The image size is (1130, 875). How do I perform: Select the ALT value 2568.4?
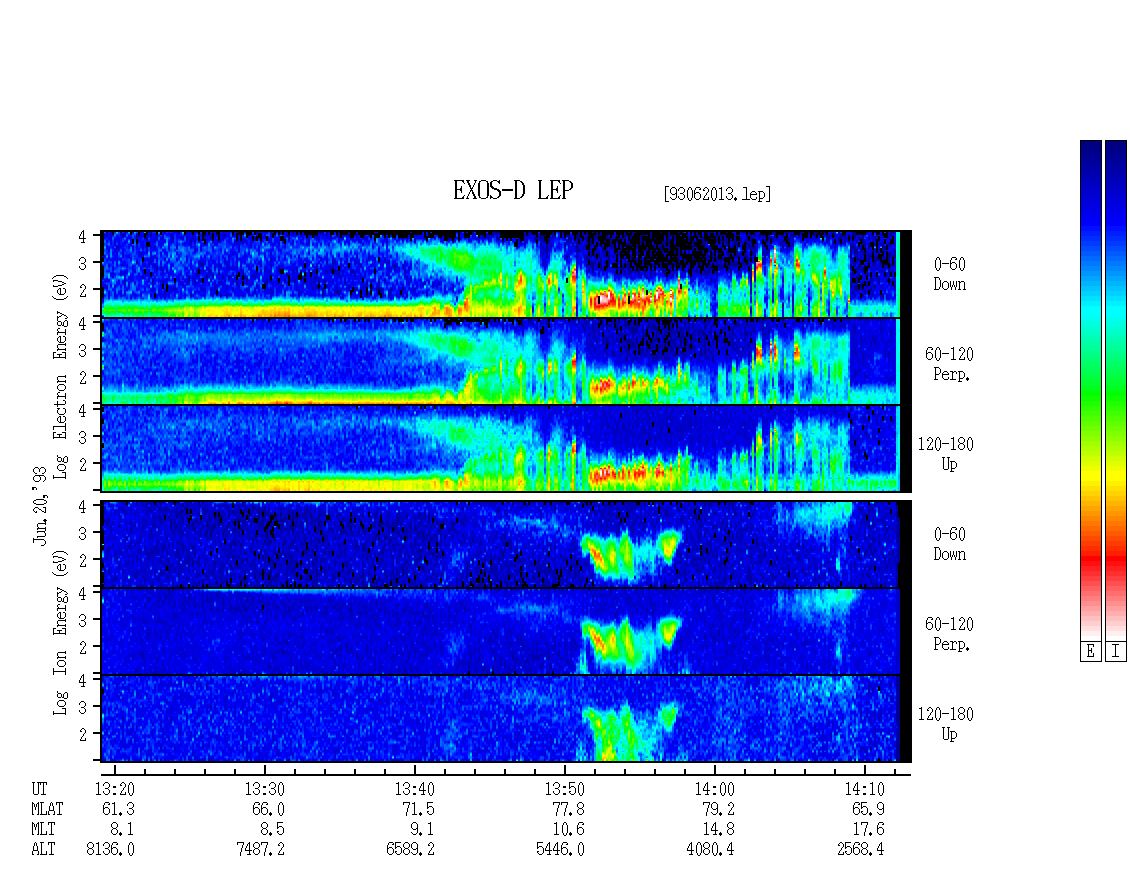(860, 850)
